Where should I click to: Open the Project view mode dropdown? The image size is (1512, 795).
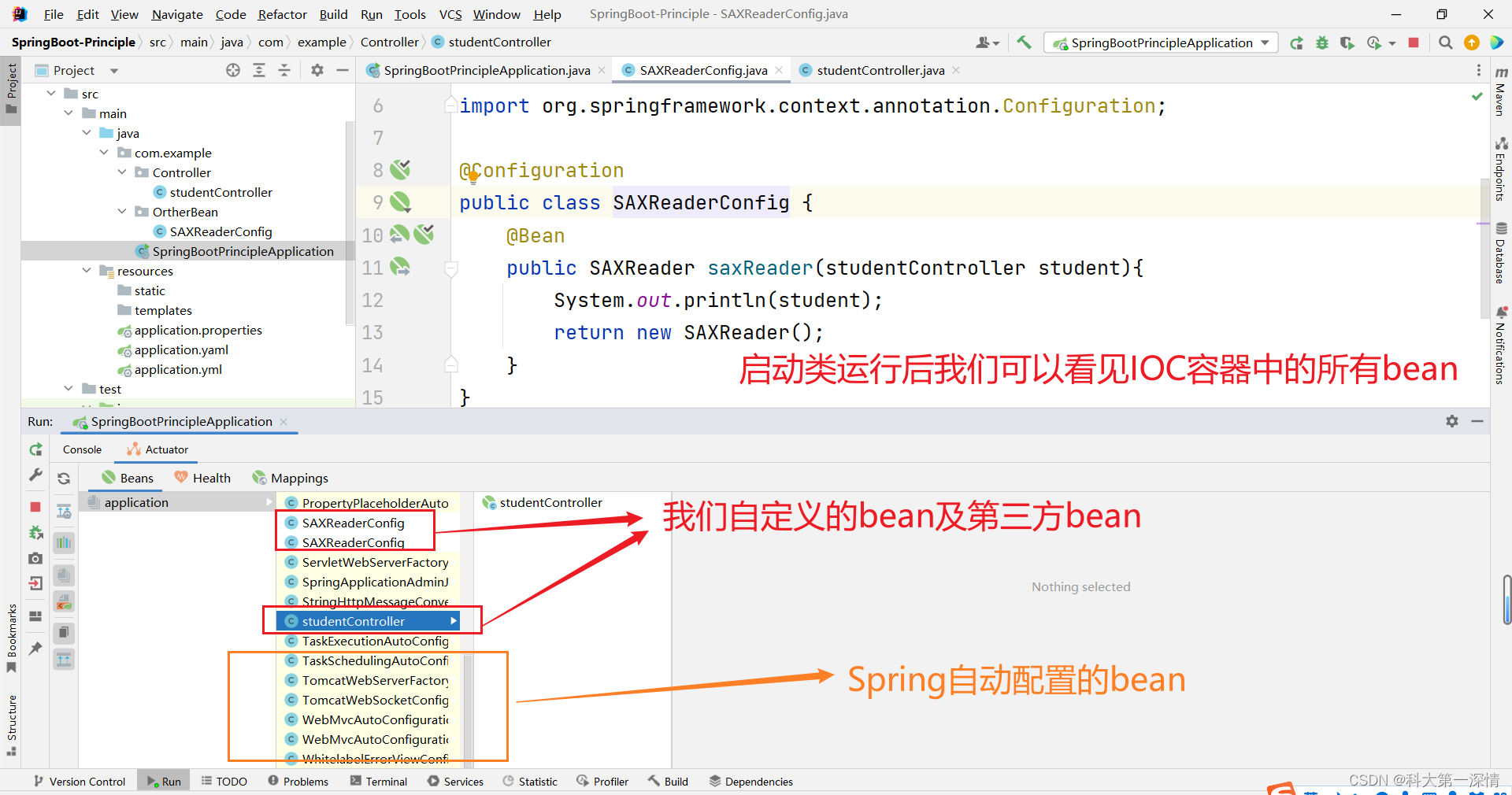pyautogui.click(x=114, y=71)
